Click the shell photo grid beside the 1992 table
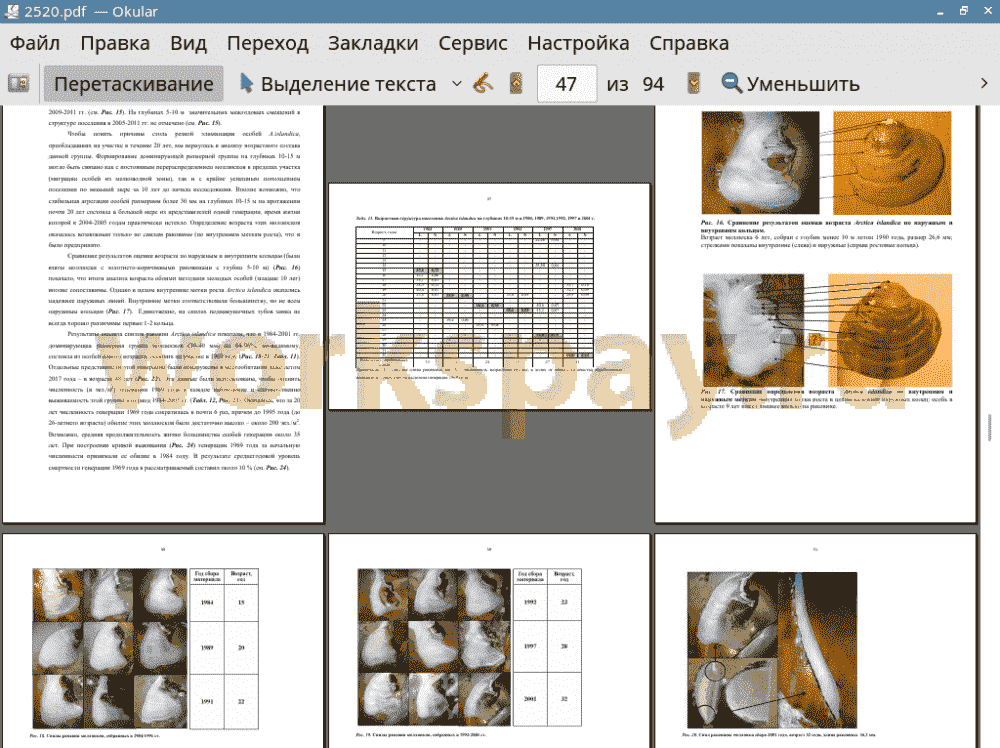The image size is (1000, 748). click(x=434, y=647)
